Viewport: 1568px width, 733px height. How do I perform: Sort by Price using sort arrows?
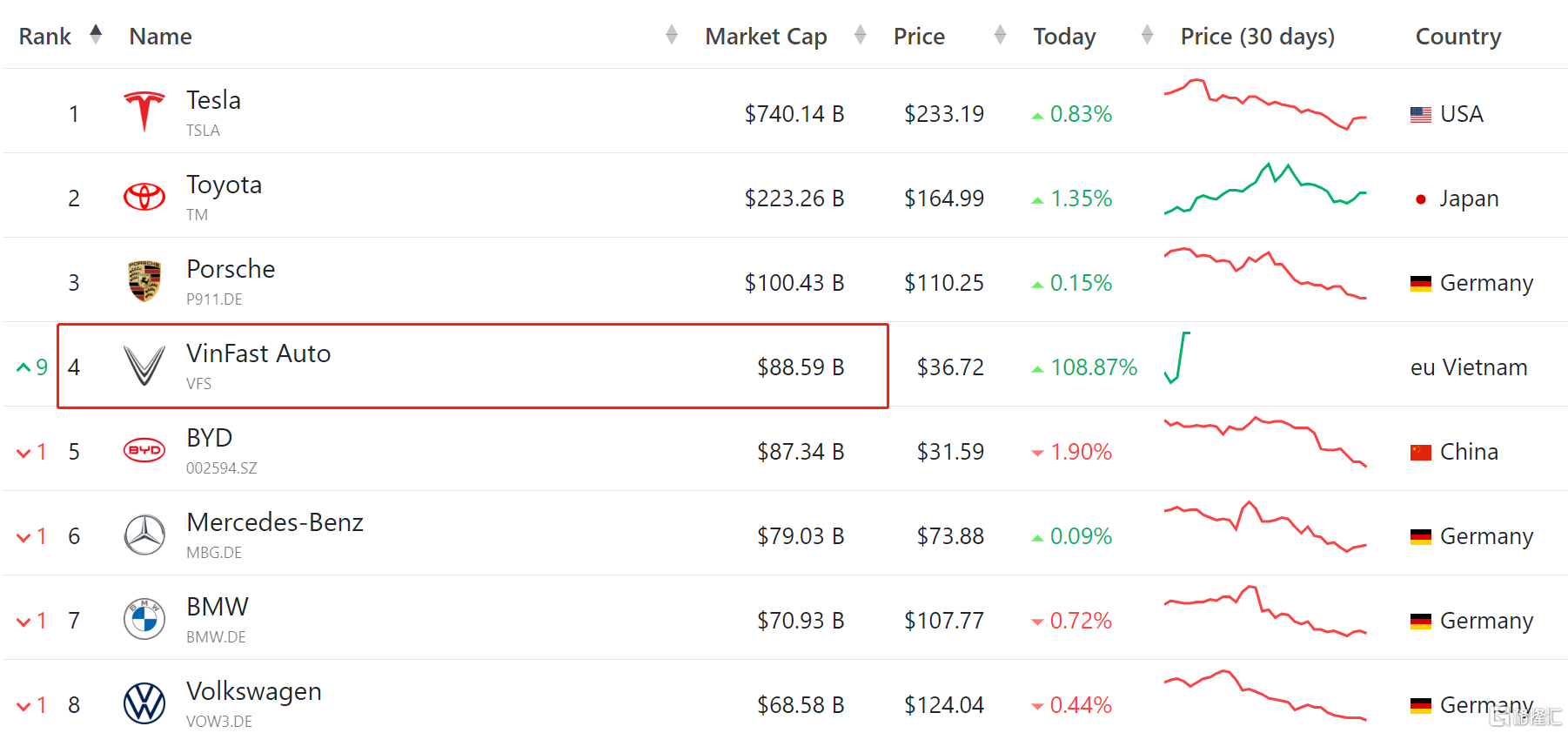click(x=1000, y=35)
